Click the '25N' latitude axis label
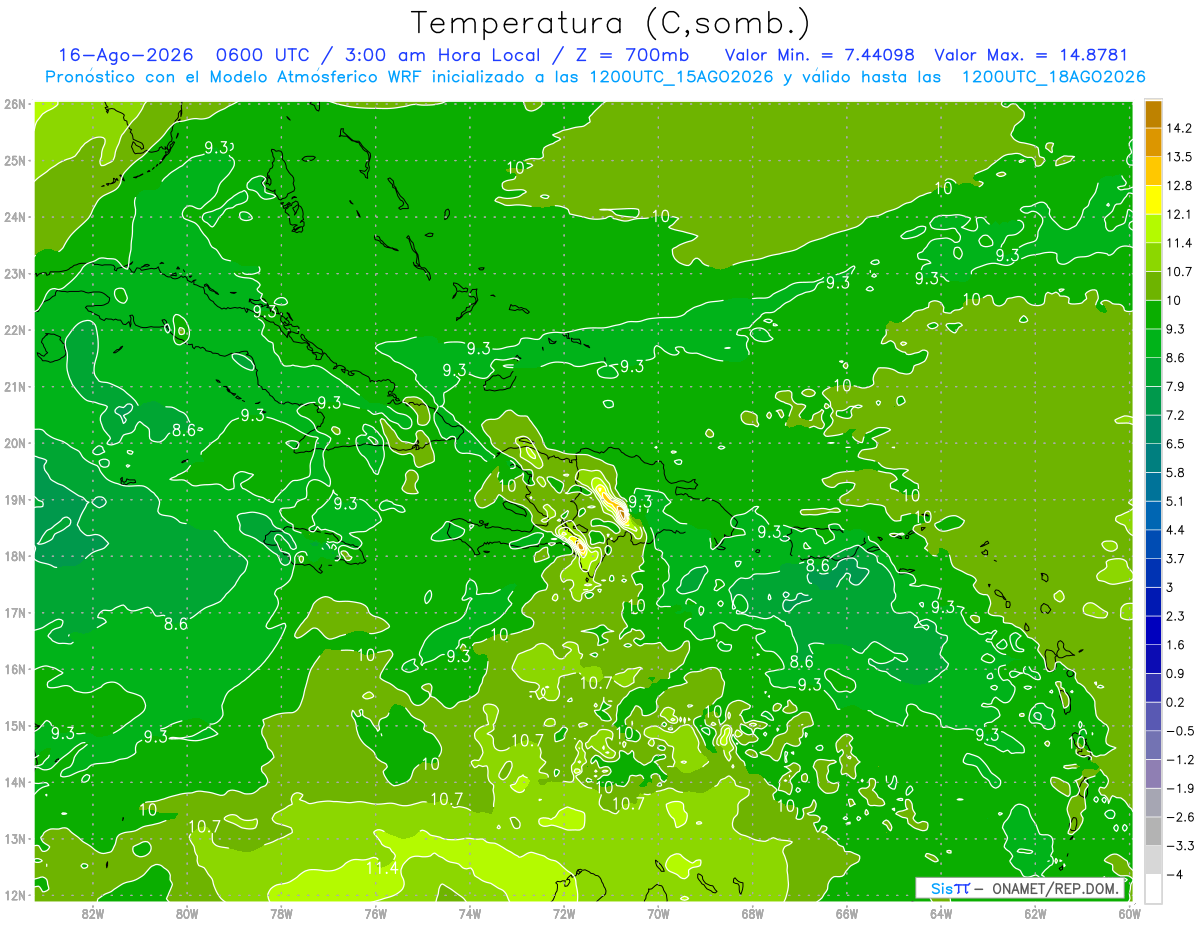This screenshot has width=1200, height=927. point(15,160)
